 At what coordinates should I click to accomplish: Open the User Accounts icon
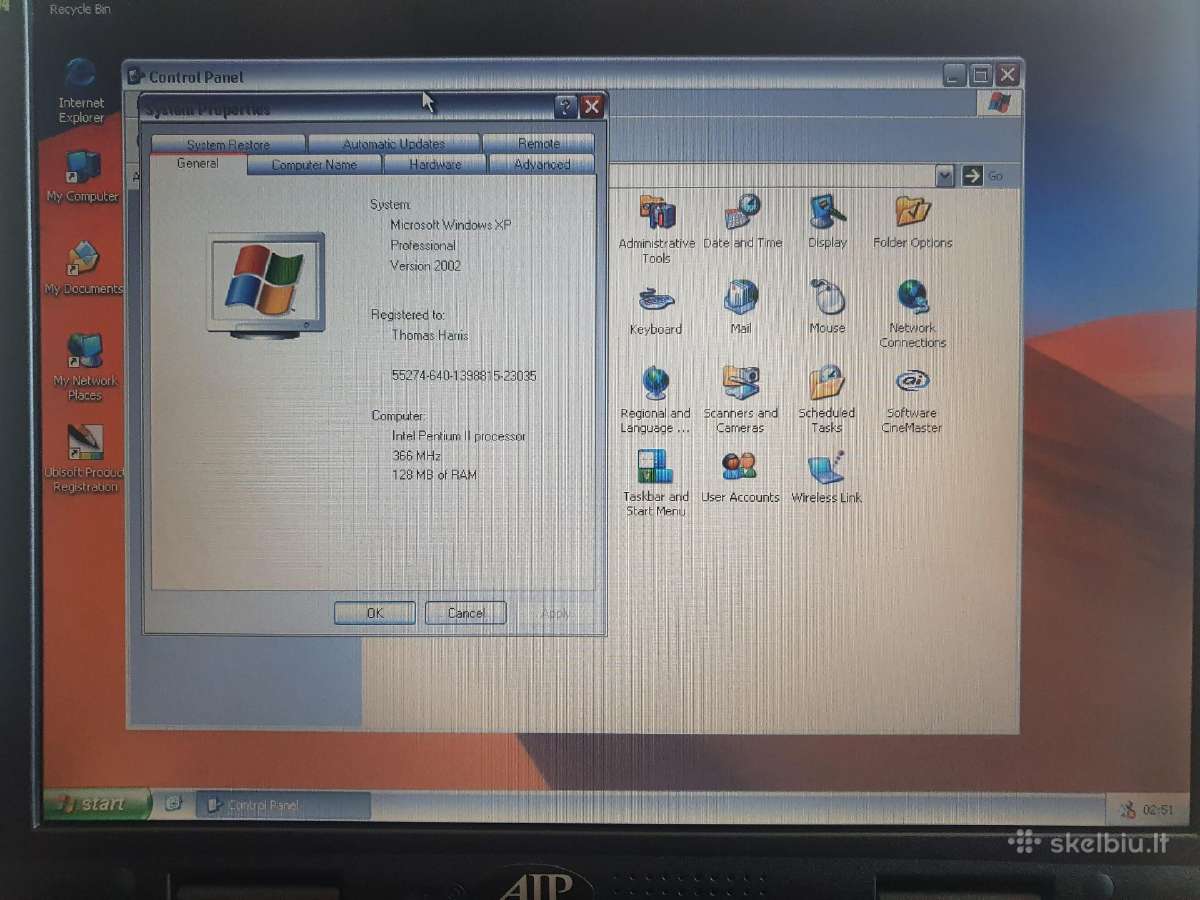740,477
